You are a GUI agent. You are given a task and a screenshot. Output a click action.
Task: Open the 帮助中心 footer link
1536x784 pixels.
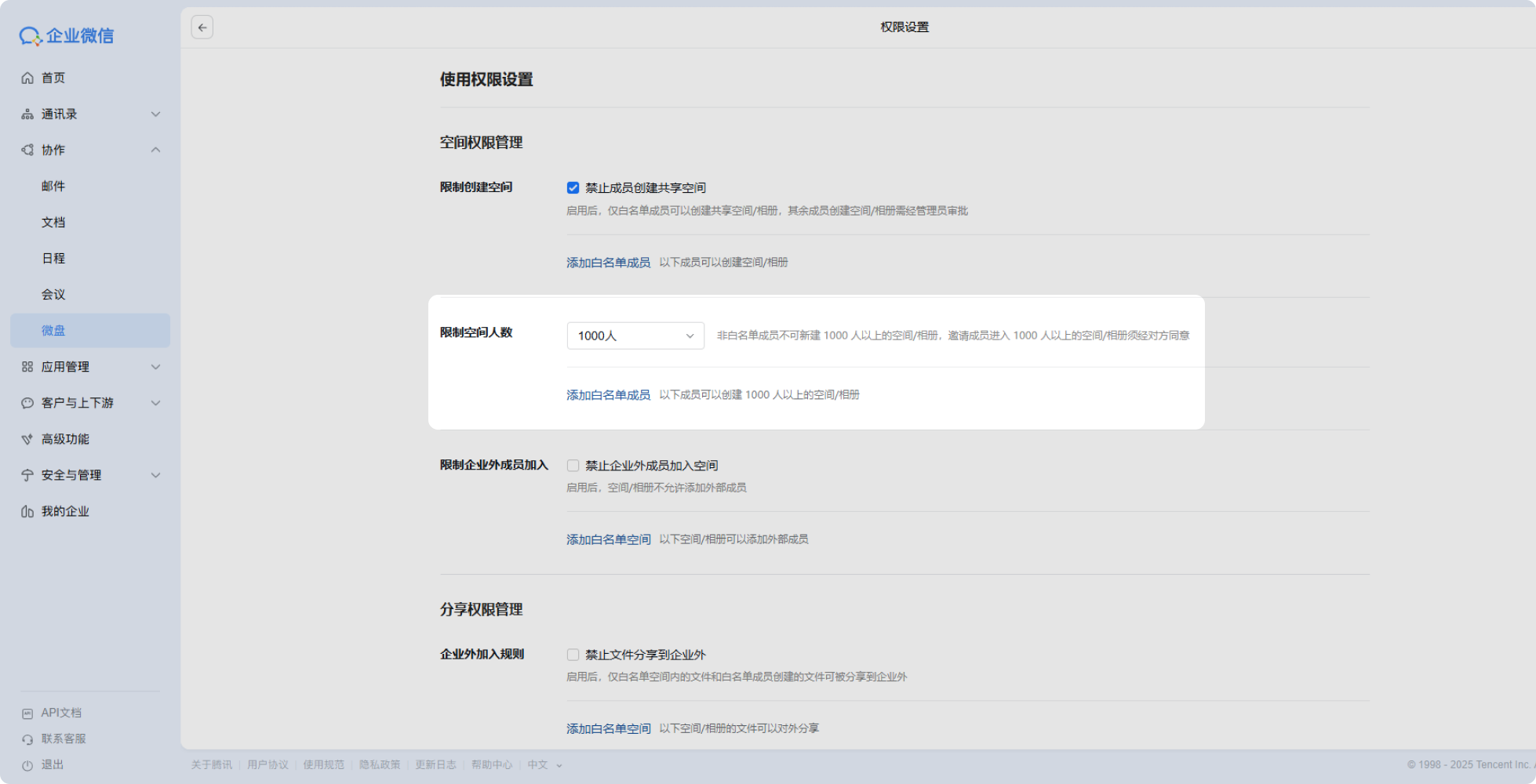[492, 765]
